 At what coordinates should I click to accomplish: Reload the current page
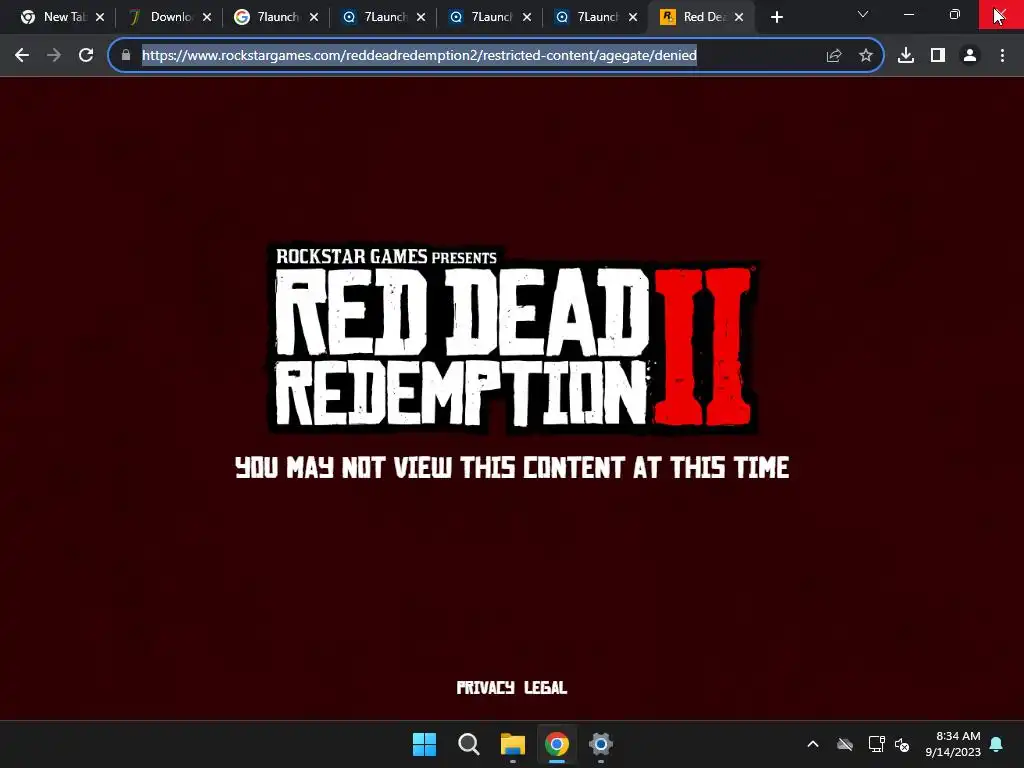click(x=86, y=56)
